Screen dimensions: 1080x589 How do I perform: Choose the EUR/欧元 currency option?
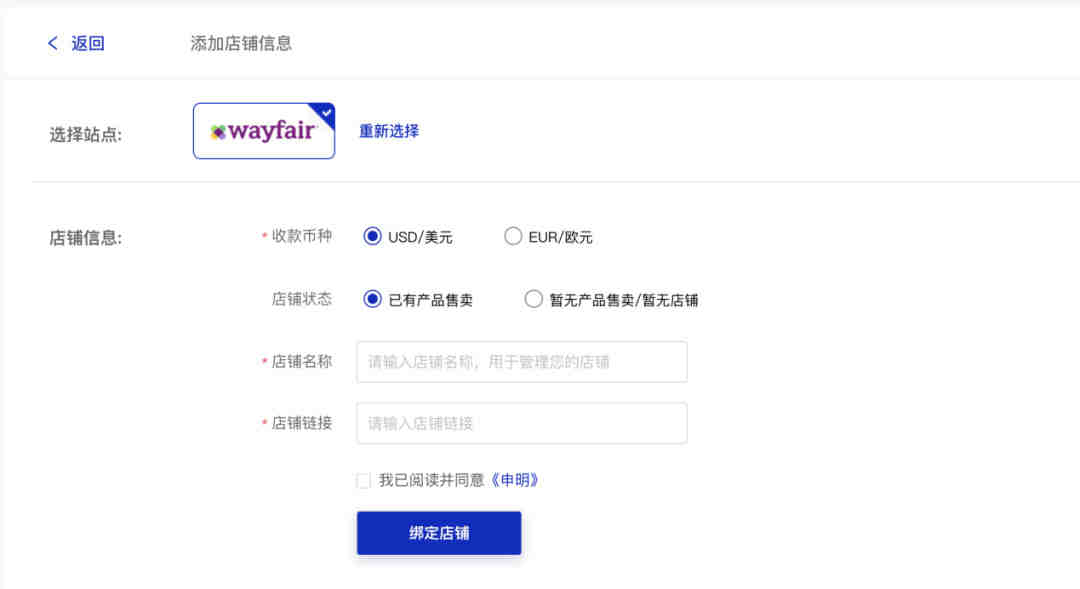513,237
